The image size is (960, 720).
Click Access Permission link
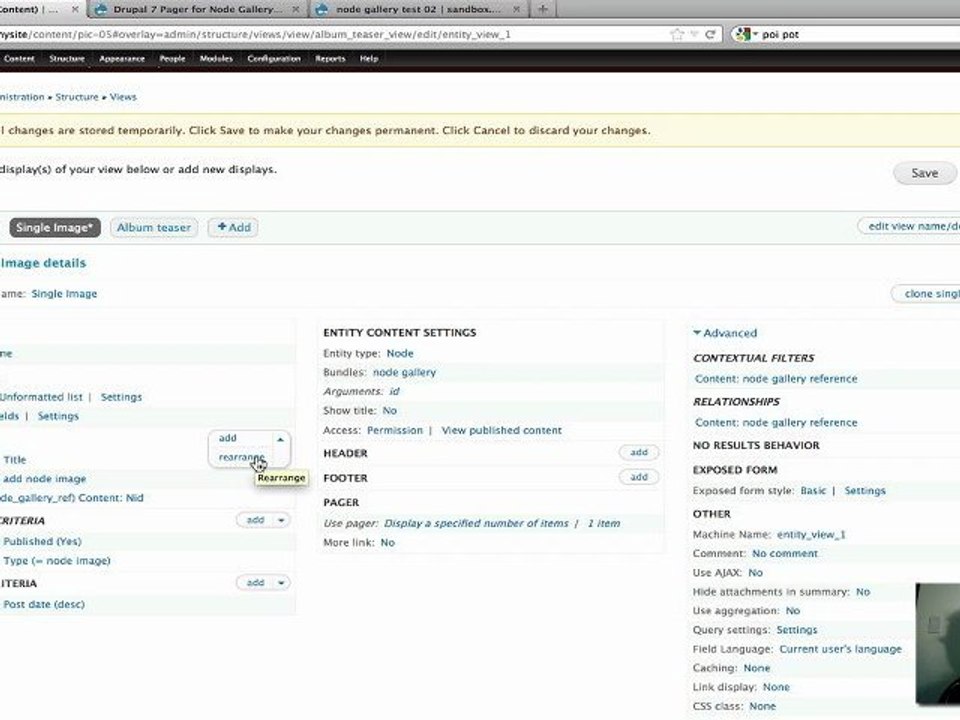coord(394,430)
